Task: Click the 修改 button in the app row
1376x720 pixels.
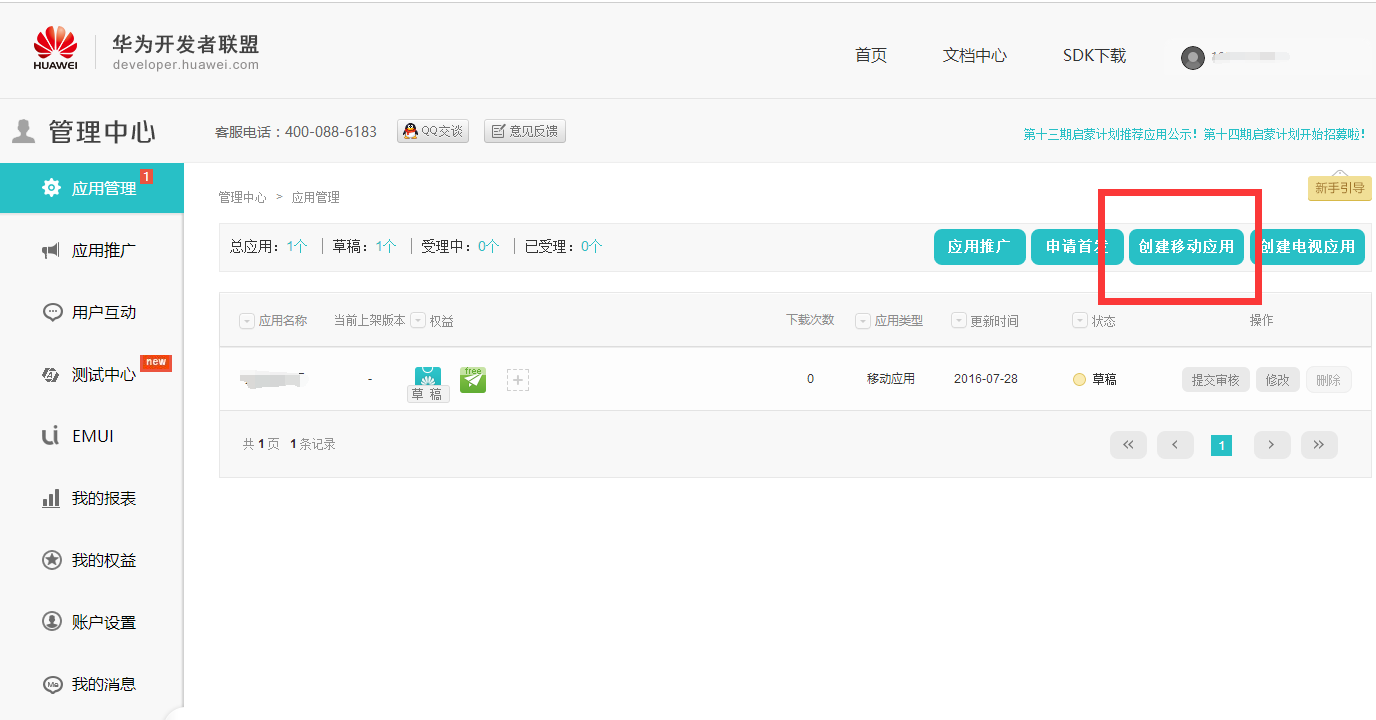Action: coord(1277,380)
